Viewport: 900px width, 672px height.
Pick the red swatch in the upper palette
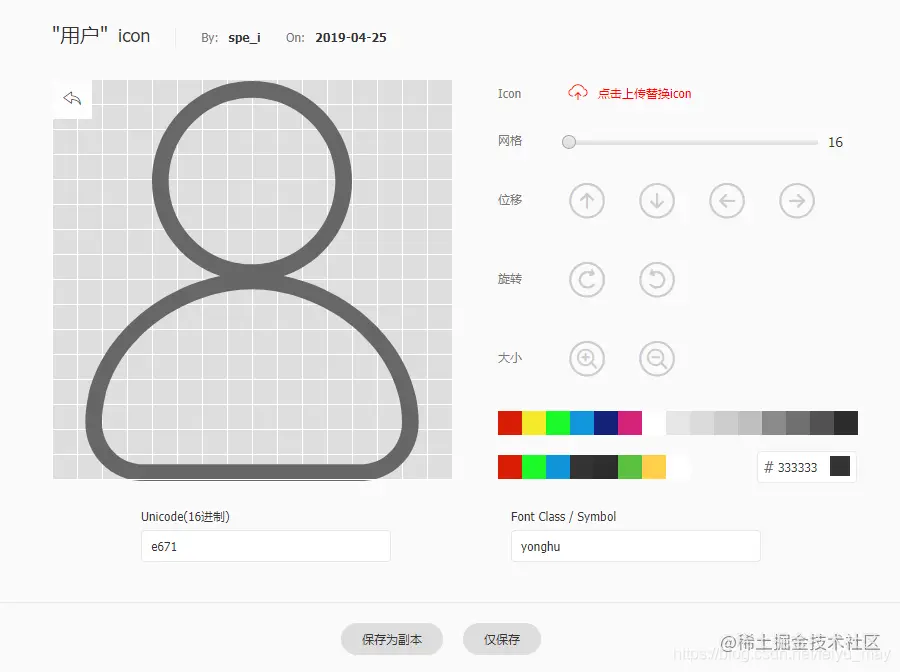pyautogui.click(x=510, y=423)
